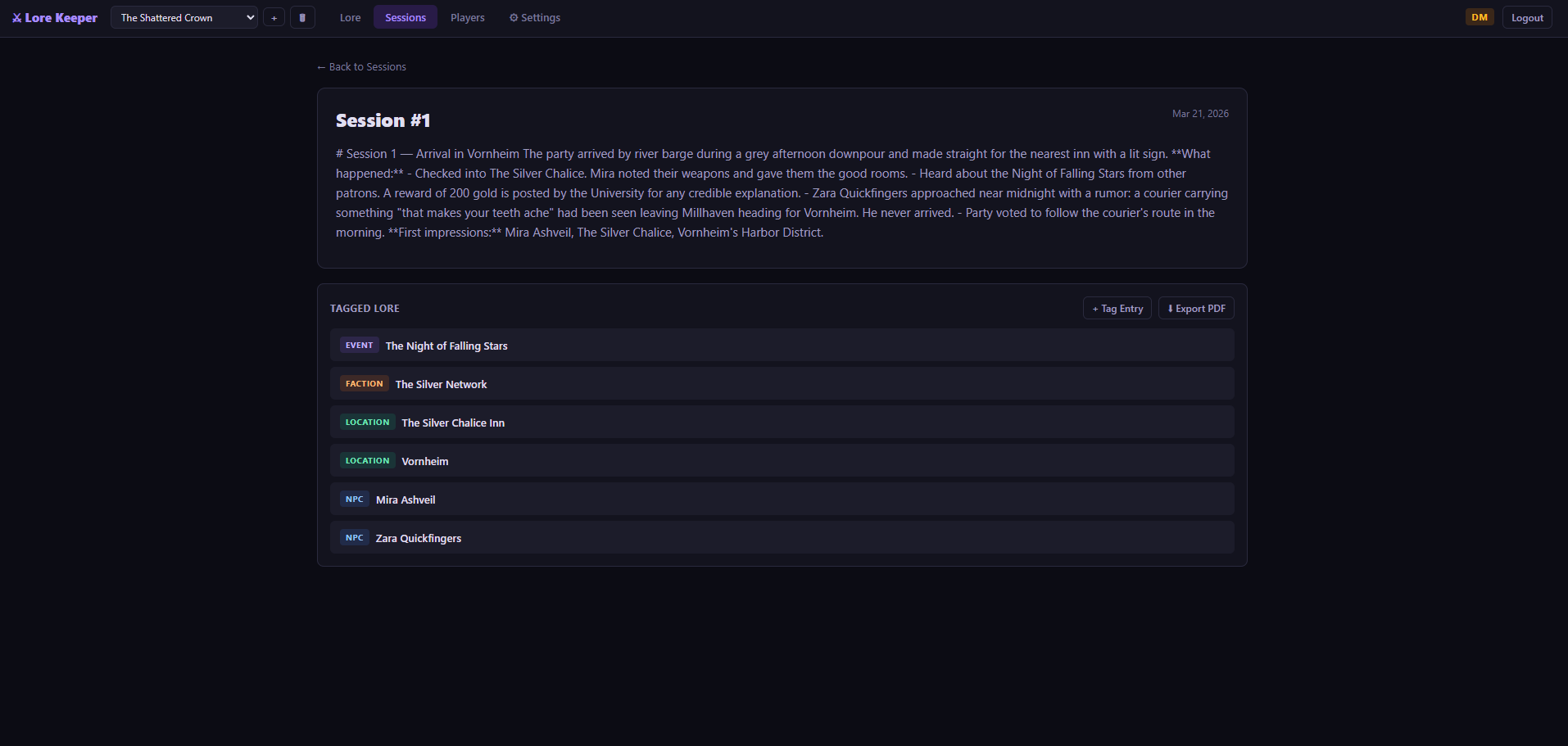Click the EVENT badge on Falling Stars
The width and height of the screenshot is (1568, 746).
click(359, 346)
